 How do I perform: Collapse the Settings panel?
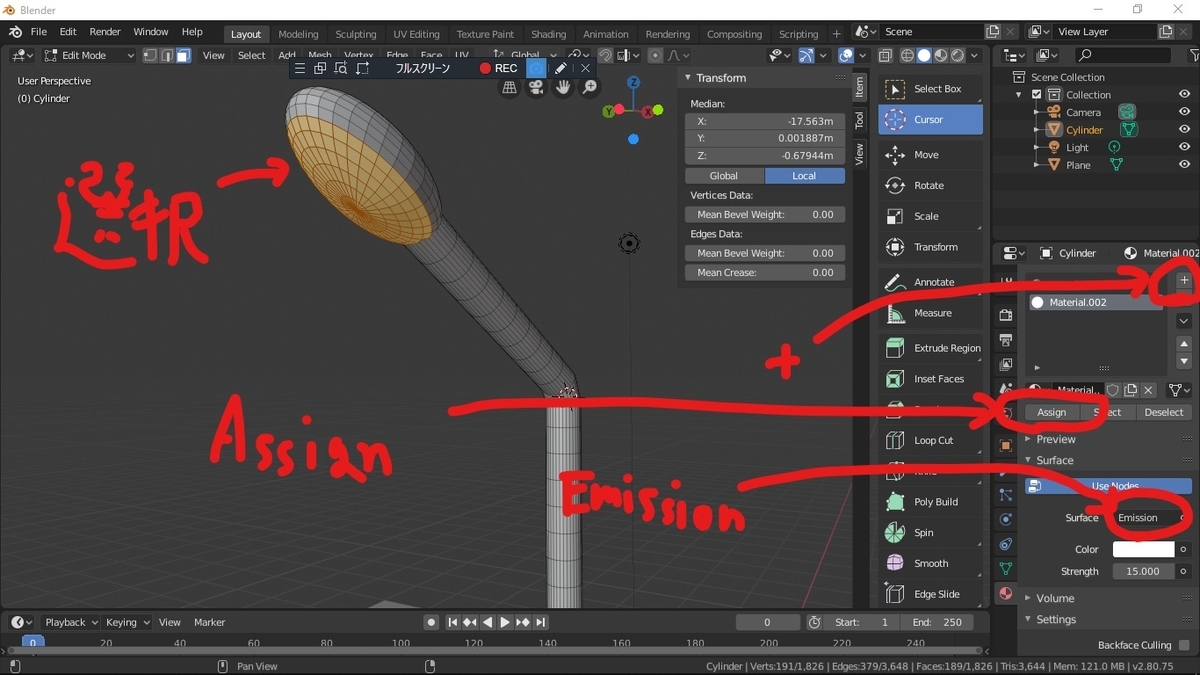pyautogui.click(x=1055, y=620)
